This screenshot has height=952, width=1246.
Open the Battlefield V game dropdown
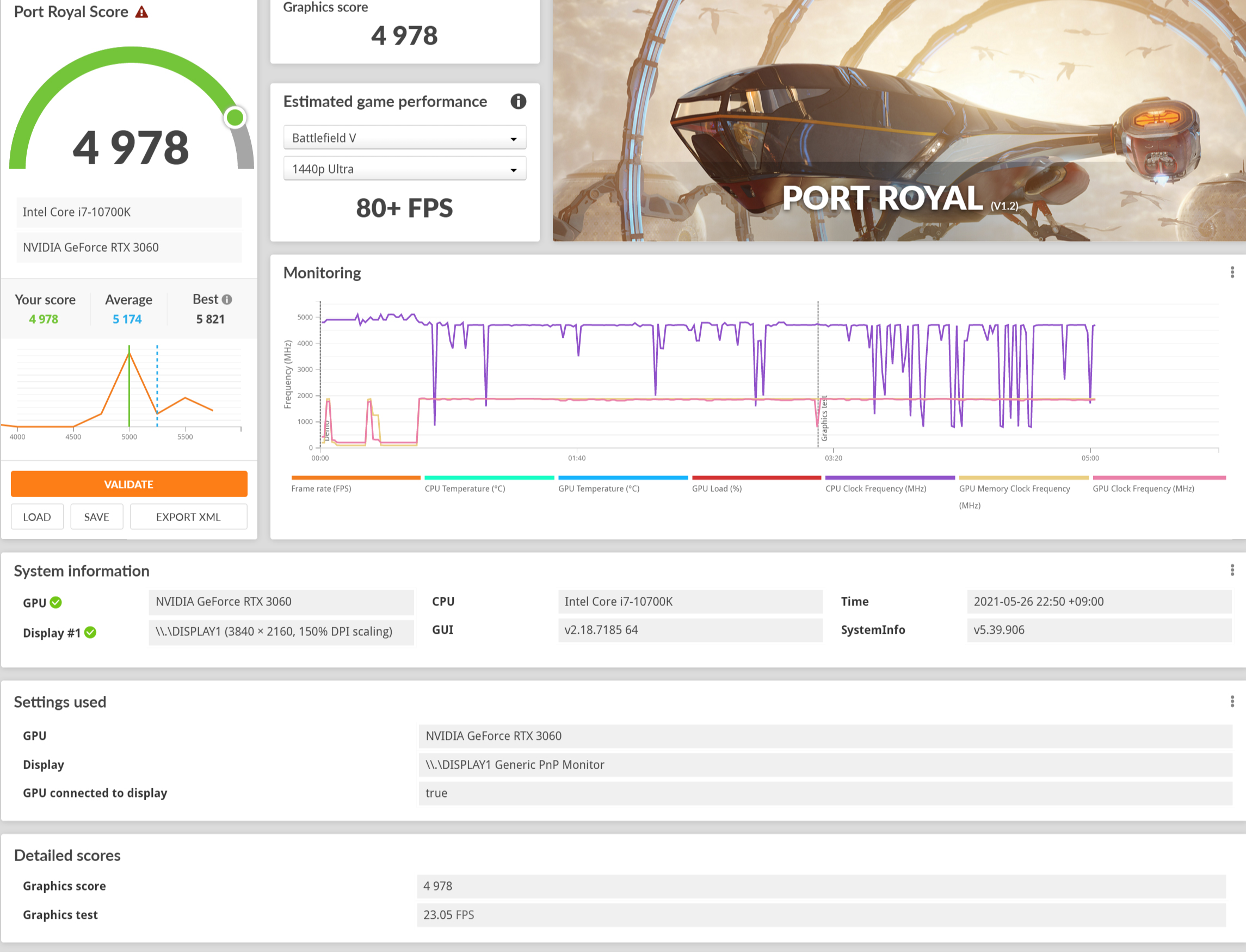pos(405,138)
